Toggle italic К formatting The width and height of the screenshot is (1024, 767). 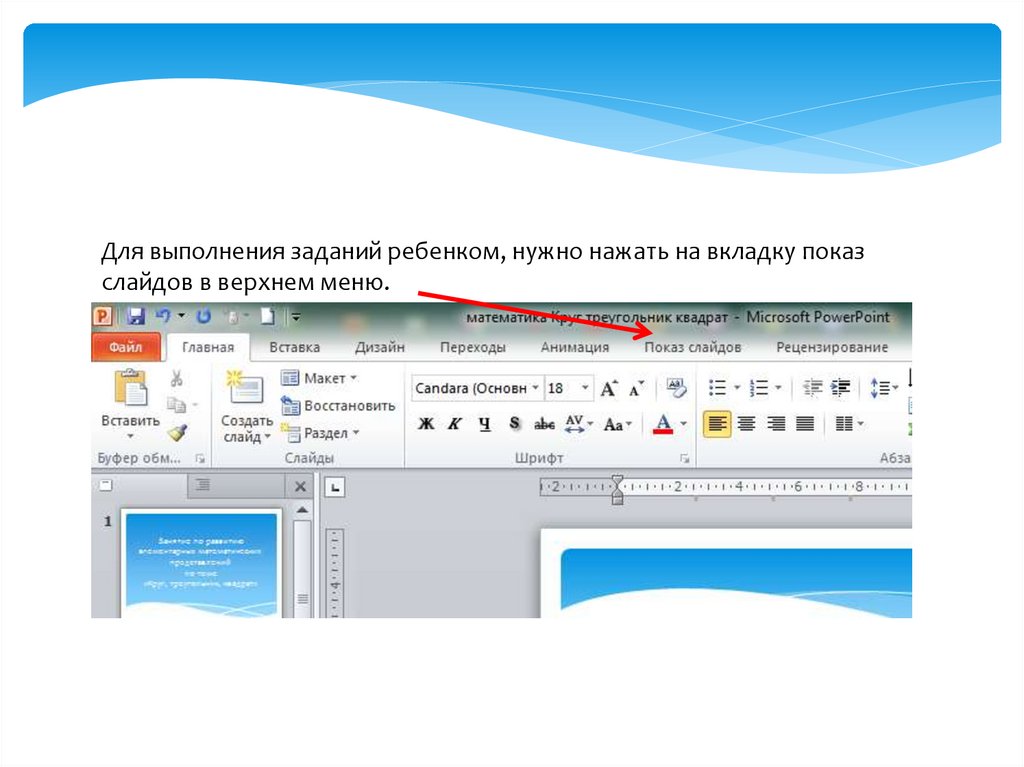click(455, 424)
